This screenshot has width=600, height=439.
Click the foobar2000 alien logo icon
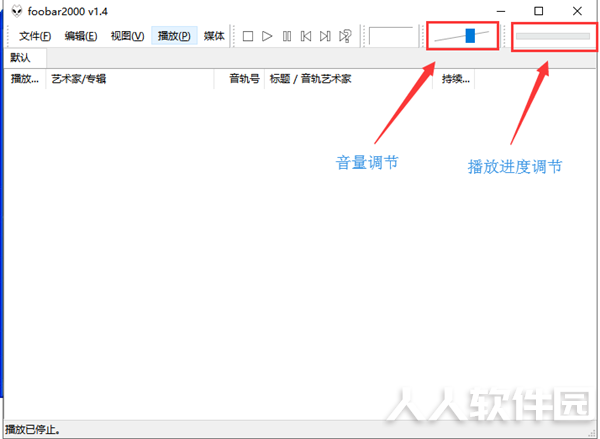[x=17, y=11]
